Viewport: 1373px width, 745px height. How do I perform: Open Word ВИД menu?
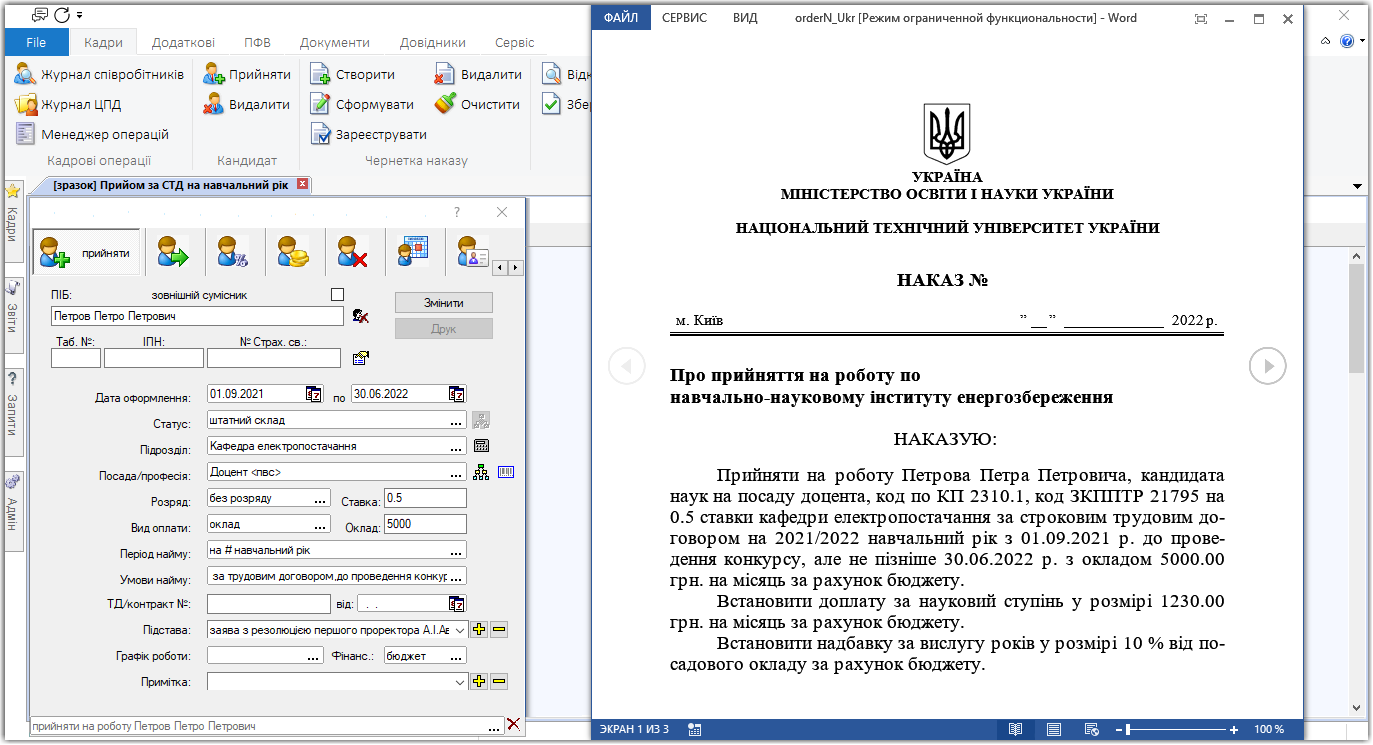pyautogui.click(x=745, y=18)
